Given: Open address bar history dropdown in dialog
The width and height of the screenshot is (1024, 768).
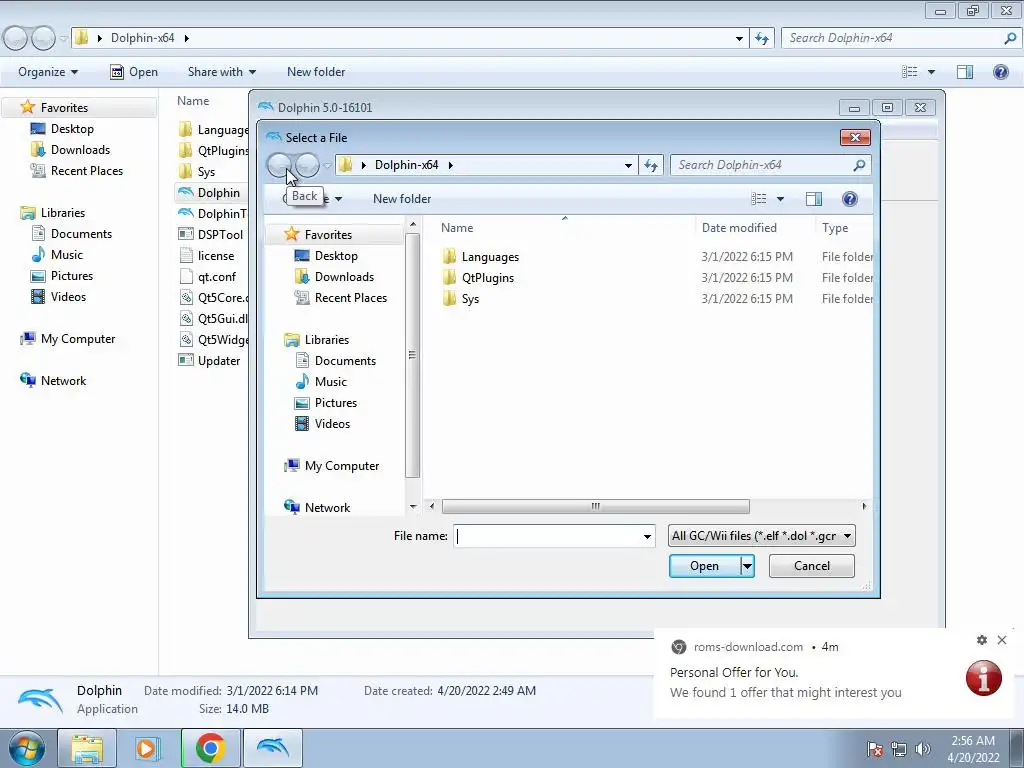Looking at the screenshot, I should click(x=628, y=166).
